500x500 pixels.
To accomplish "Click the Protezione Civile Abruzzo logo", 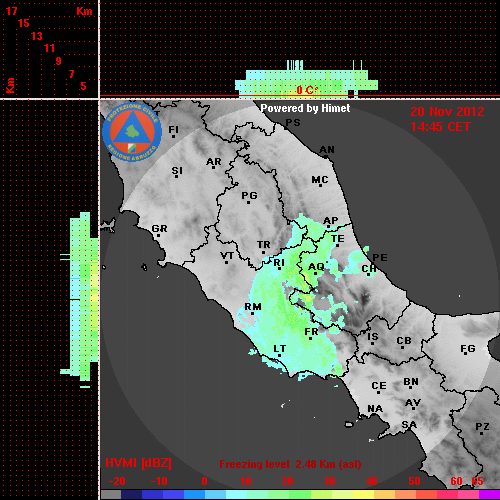I will click(132, 132).
